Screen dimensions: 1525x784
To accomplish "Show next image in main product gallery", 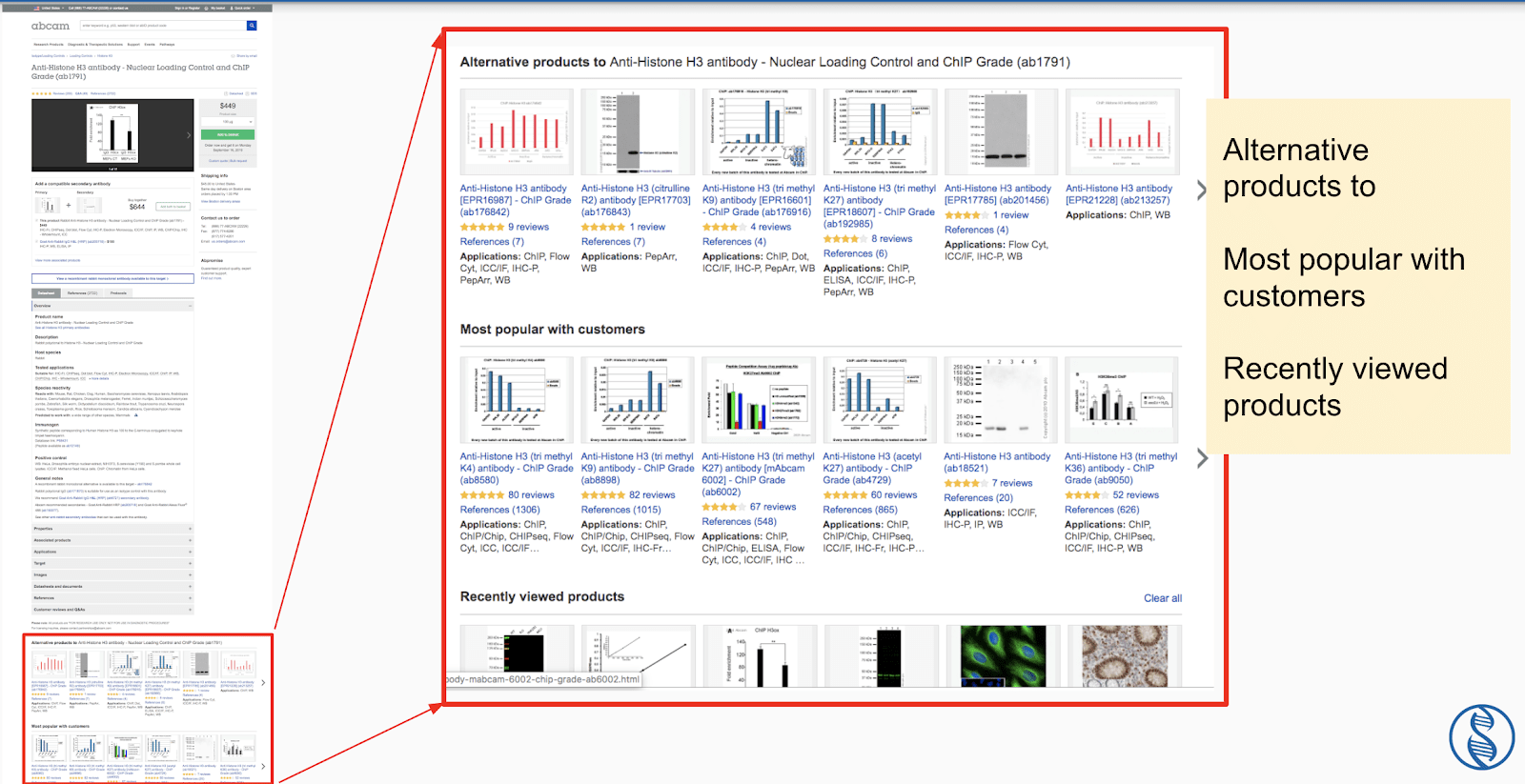I will (188, 134).
